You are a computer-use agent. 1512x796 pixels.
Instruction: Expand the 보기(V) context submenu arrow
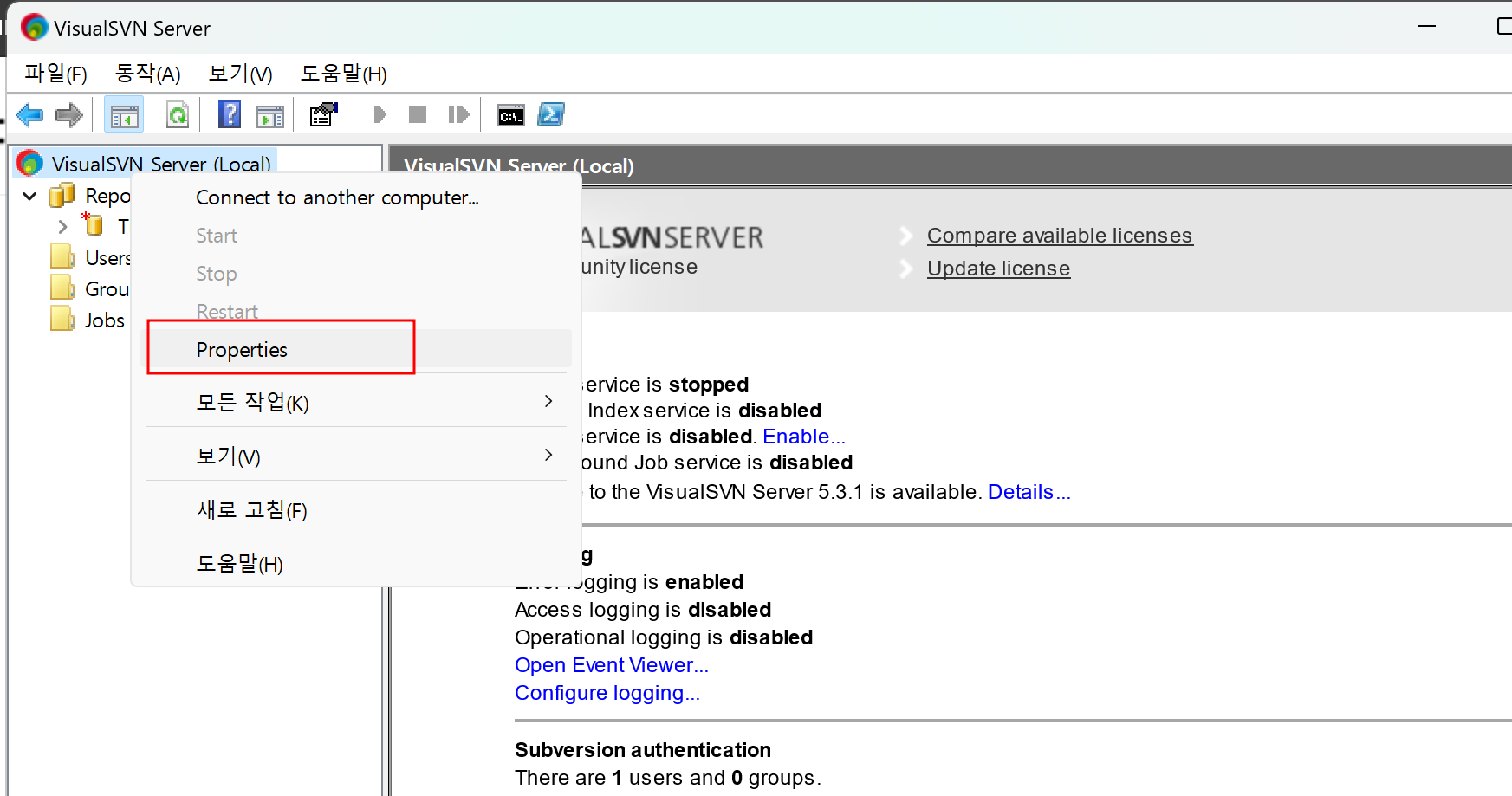(x=548, y=455)
